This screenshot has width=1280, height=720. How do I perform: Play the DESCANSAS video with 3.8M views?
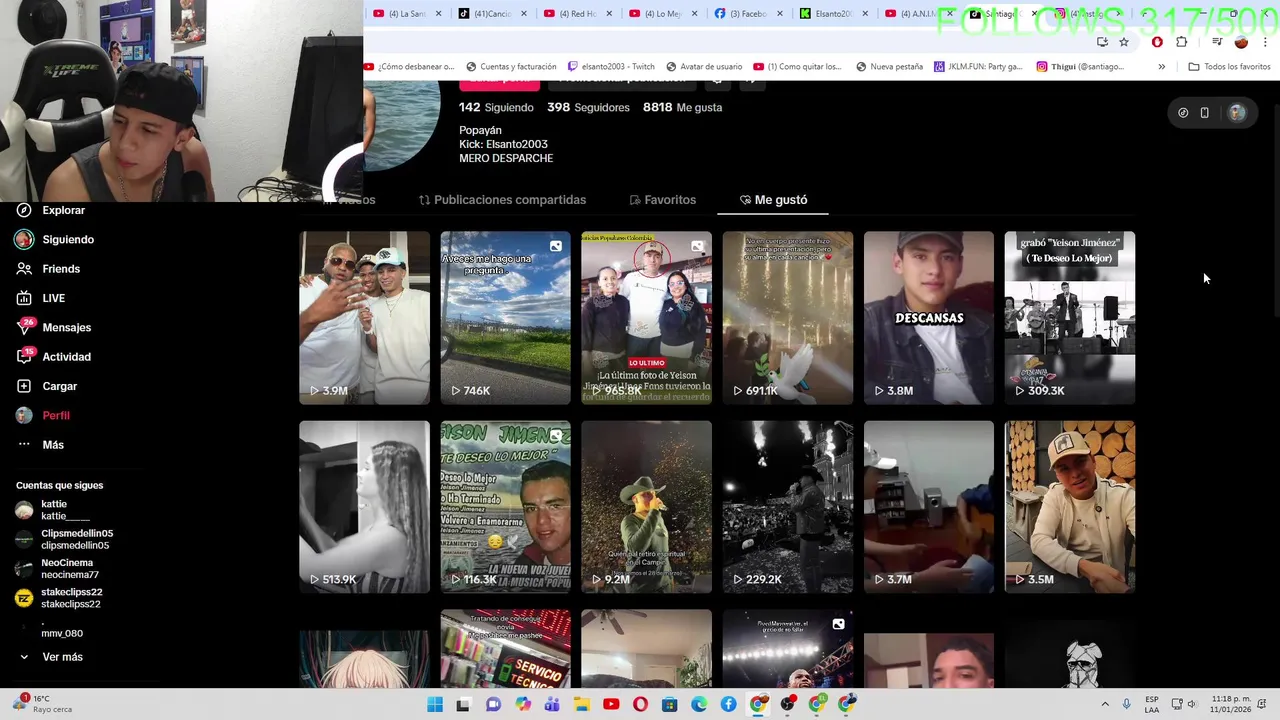[929, 318]
